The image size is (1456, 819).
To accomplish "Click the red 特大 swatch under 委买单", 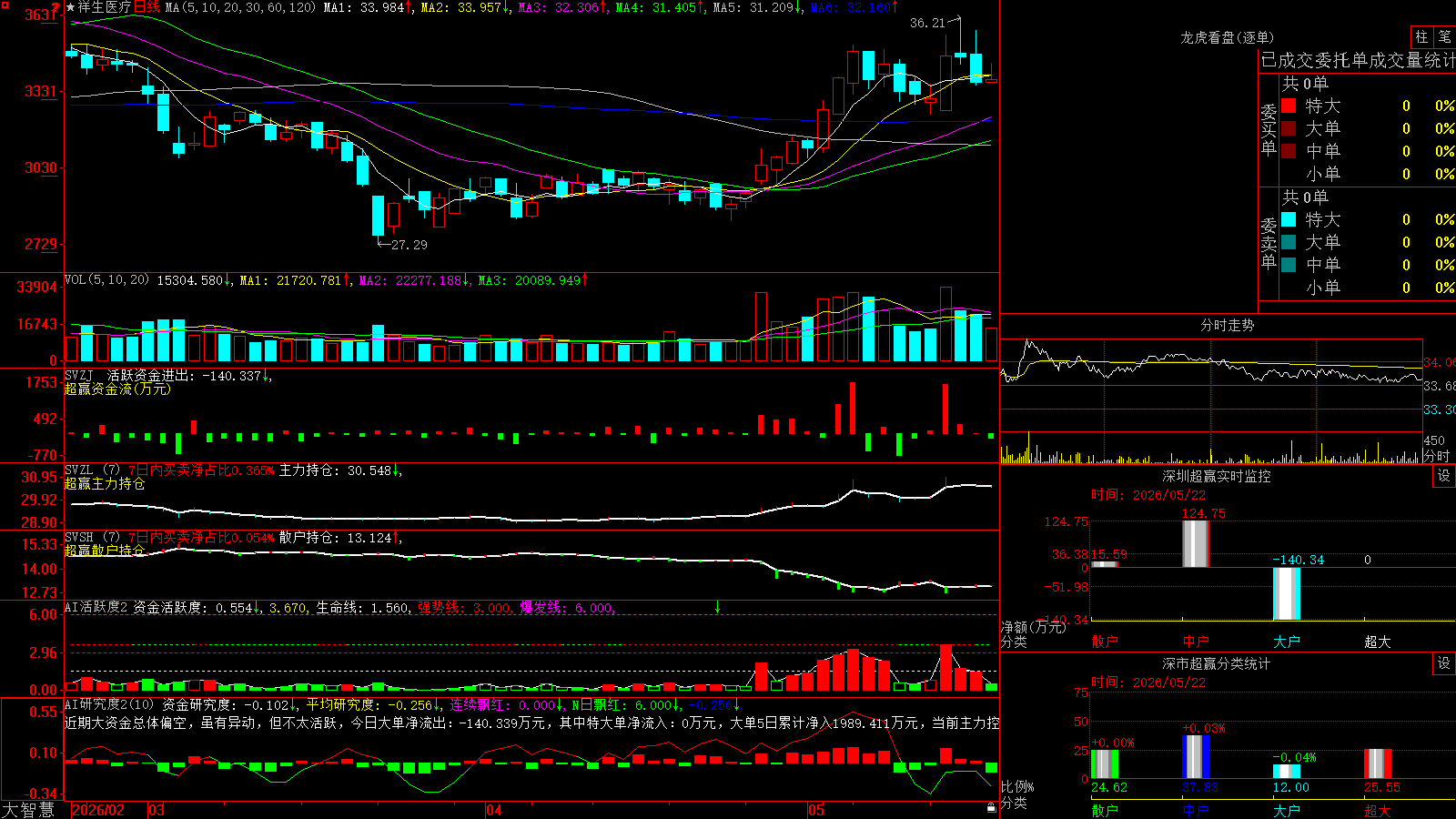I will click(x=1289, y=106).
